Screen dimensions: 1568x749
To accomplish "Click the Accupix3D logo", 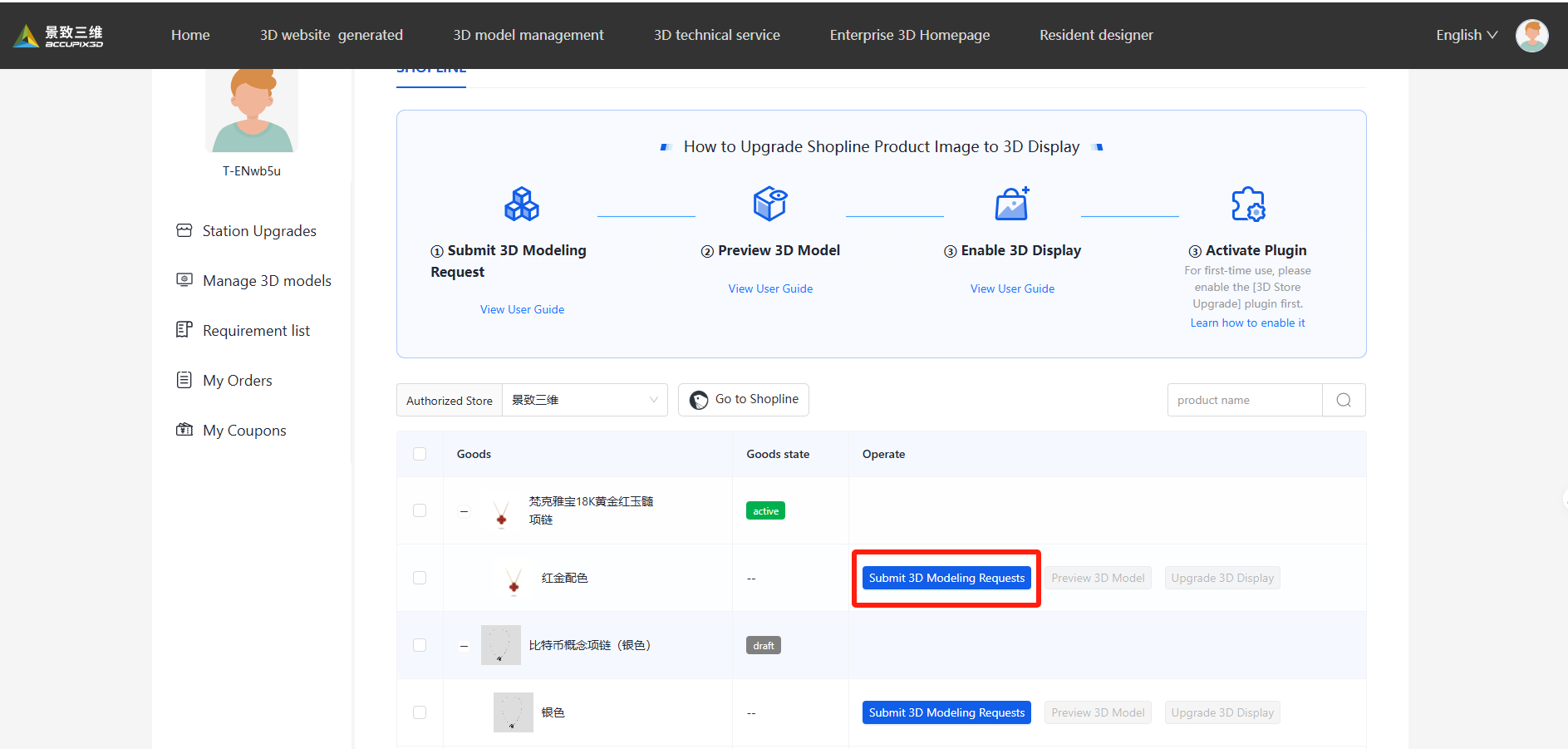I will coord(58,35).
